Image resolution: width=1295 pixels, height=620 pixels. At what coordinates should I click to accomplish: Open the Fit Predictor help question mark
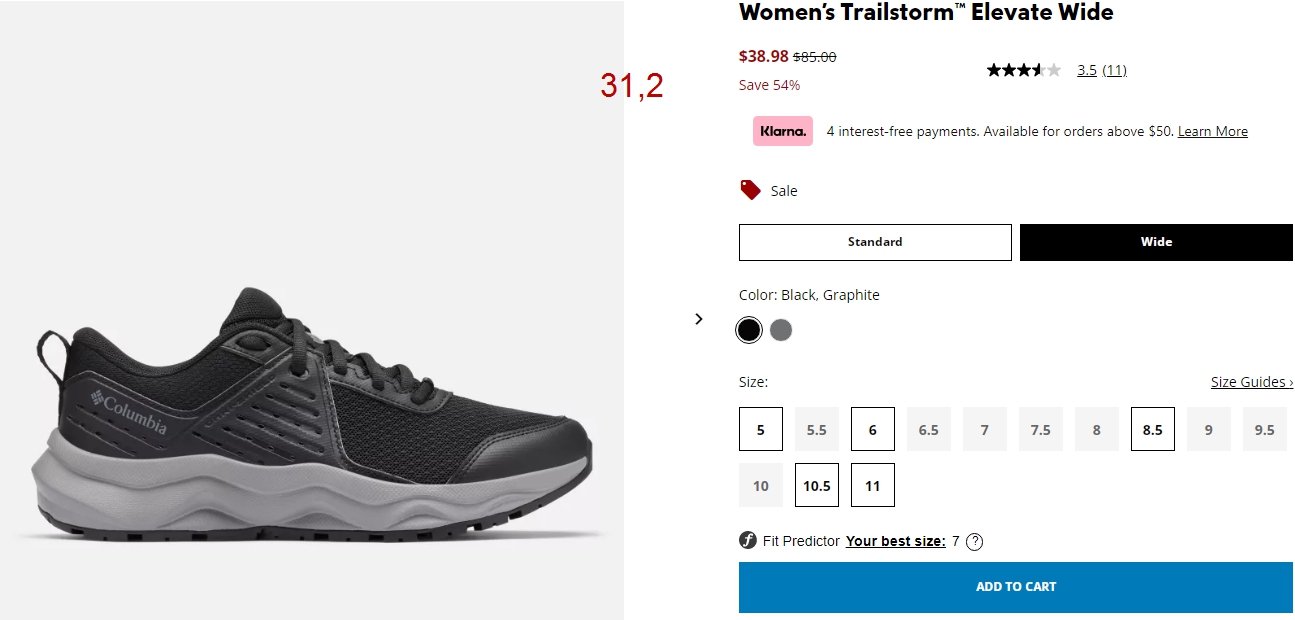[x=975, y=542]
